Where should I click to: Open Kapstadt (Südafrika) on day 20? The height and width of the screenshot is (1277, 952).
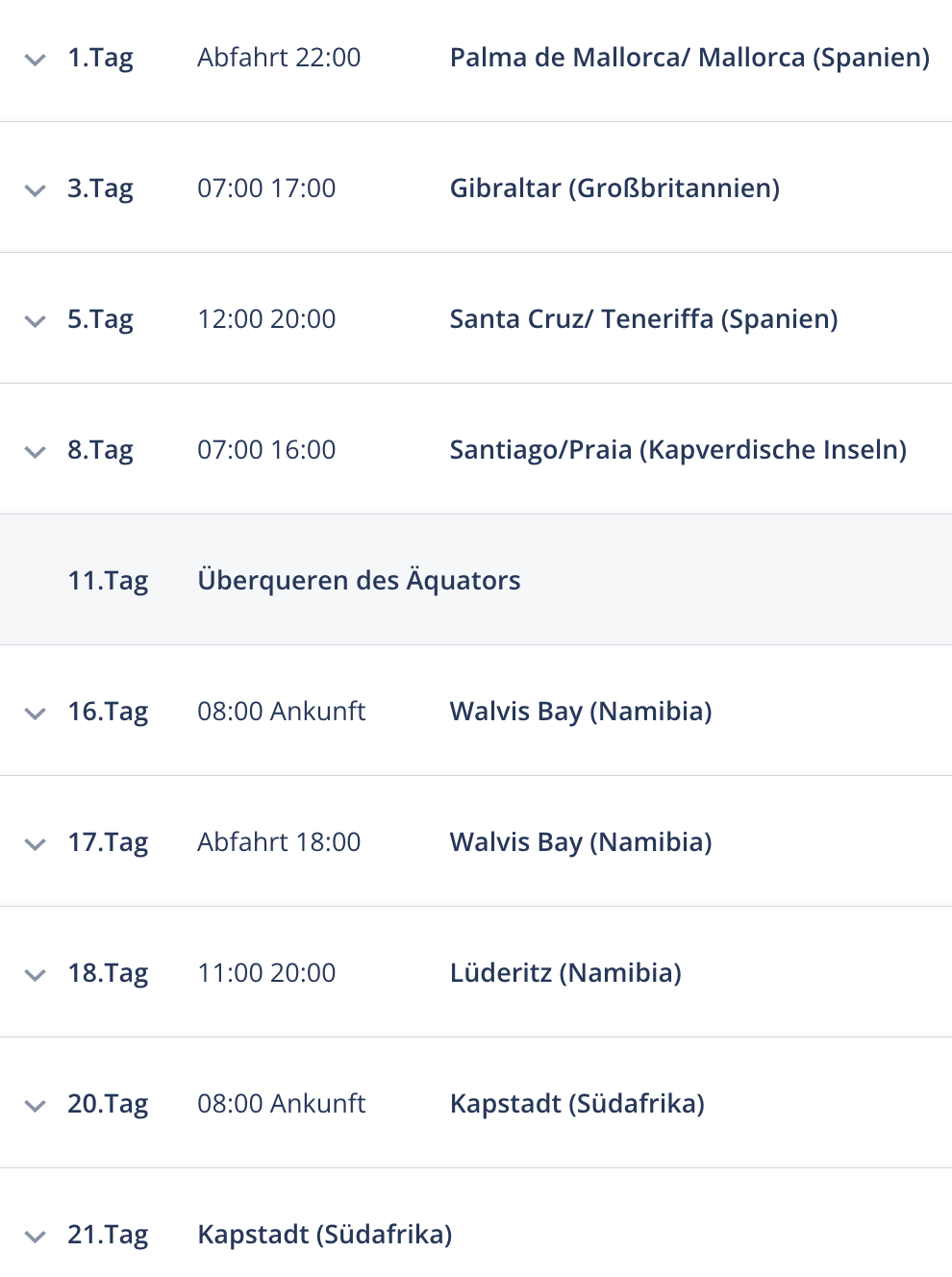[x=577, y=1104]
